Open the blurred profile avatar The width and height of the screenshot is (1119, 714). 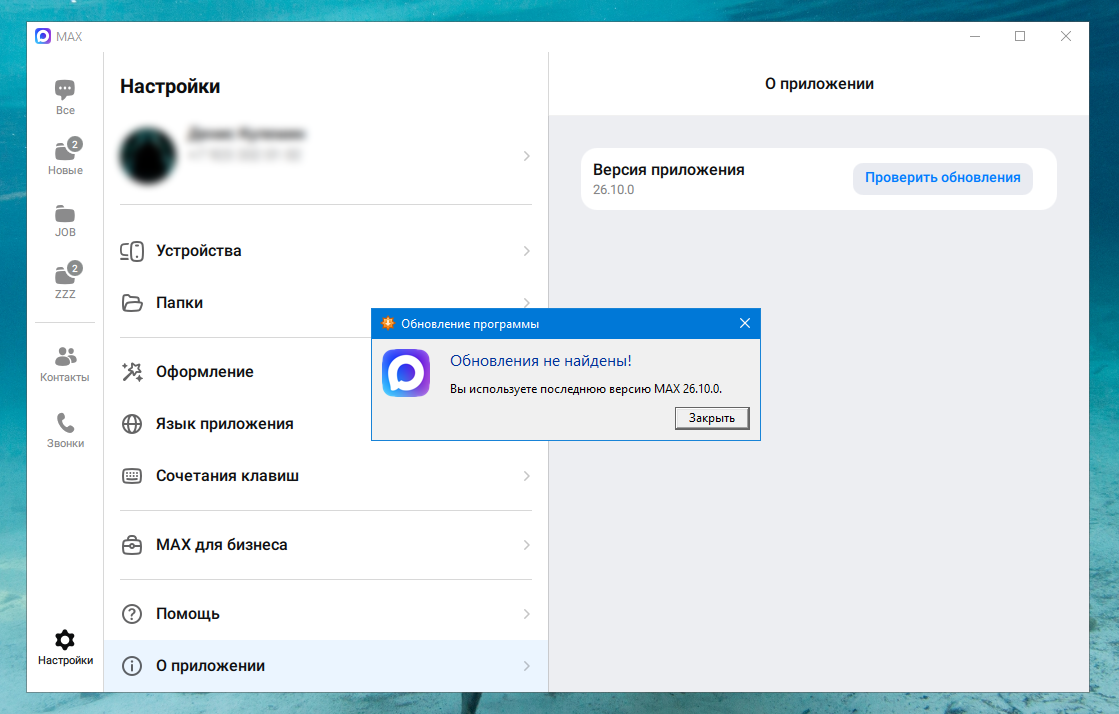point(148,156)
